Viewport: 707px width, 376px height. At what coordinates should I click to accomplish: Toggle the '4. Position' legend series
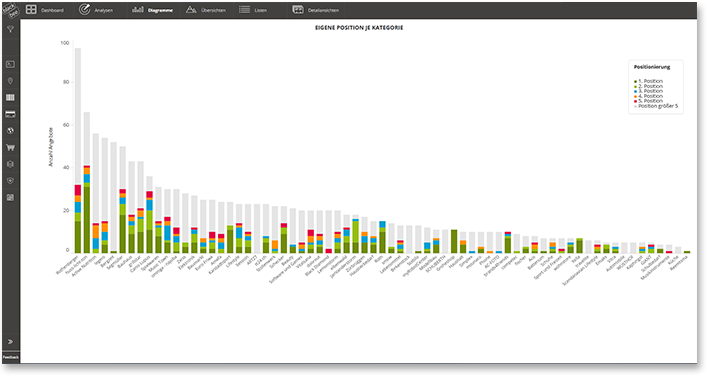(649, 96)
